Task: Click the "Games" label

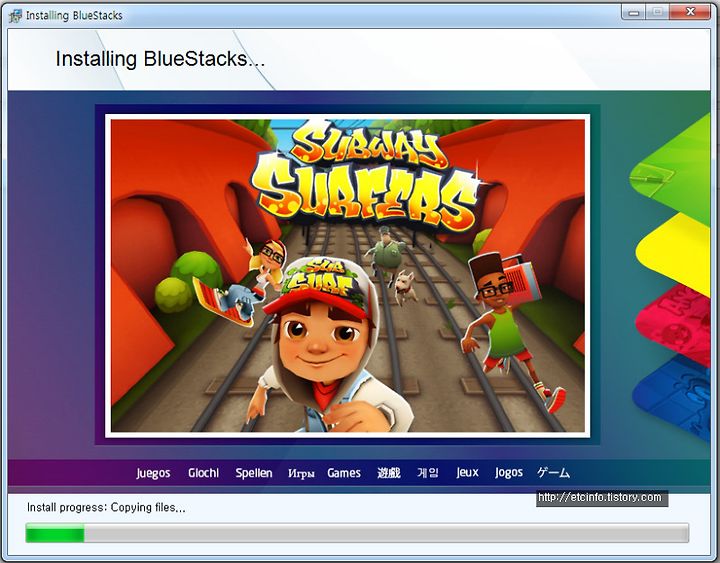Action: [x=343, y=473]
